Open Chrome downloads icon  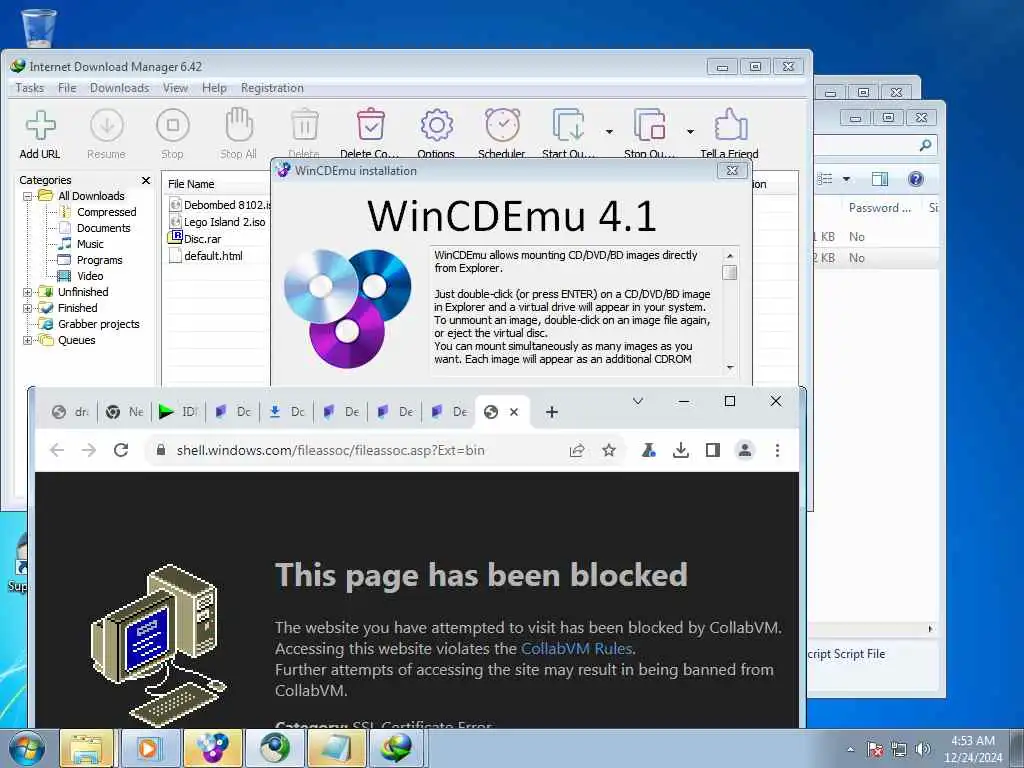[680, 450]
